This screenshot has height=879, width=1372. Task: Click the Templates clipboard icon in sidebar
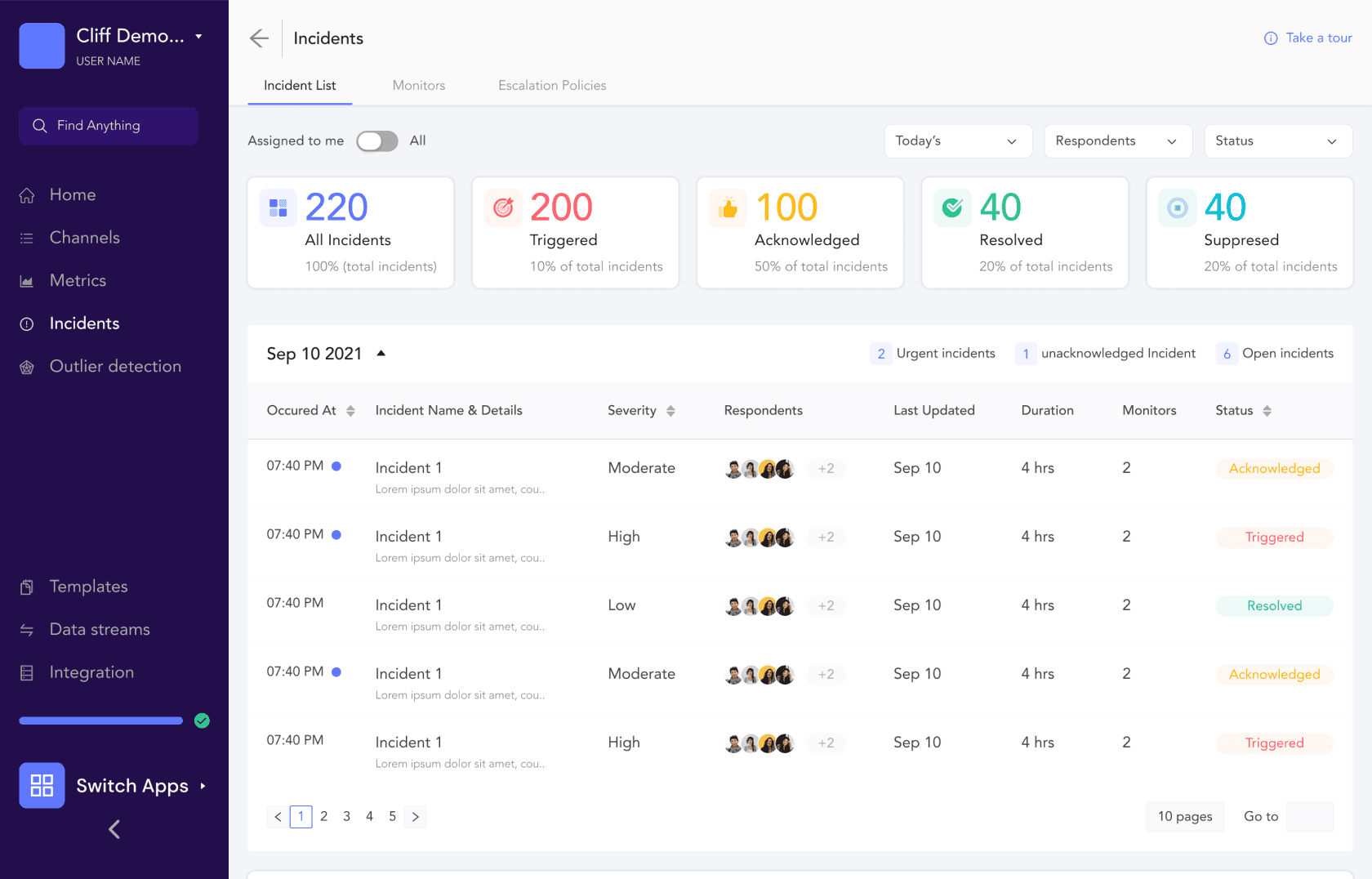[x=27, y=587]
